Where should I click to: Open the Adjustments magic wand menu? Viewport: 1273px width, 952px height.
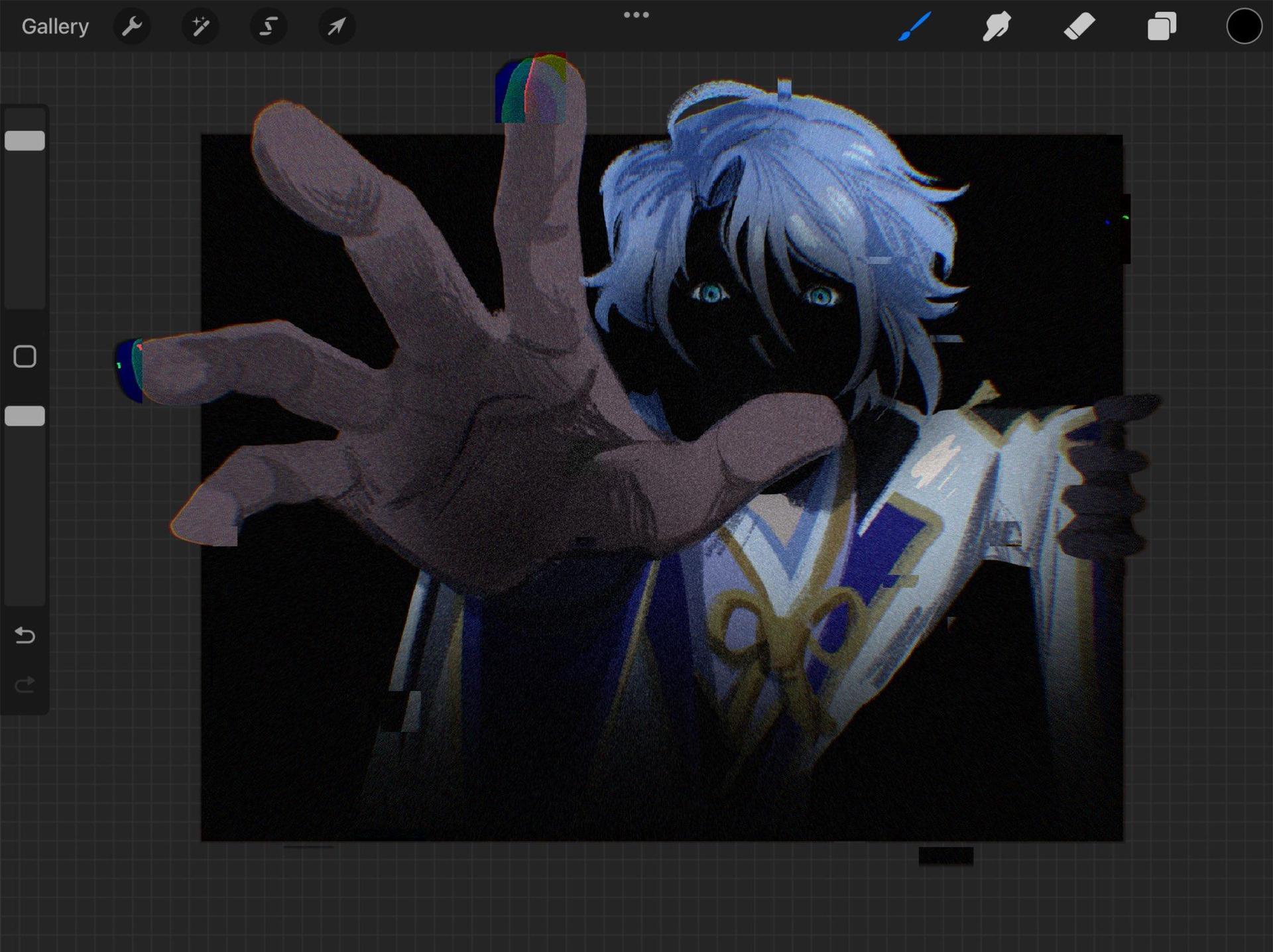200,27
